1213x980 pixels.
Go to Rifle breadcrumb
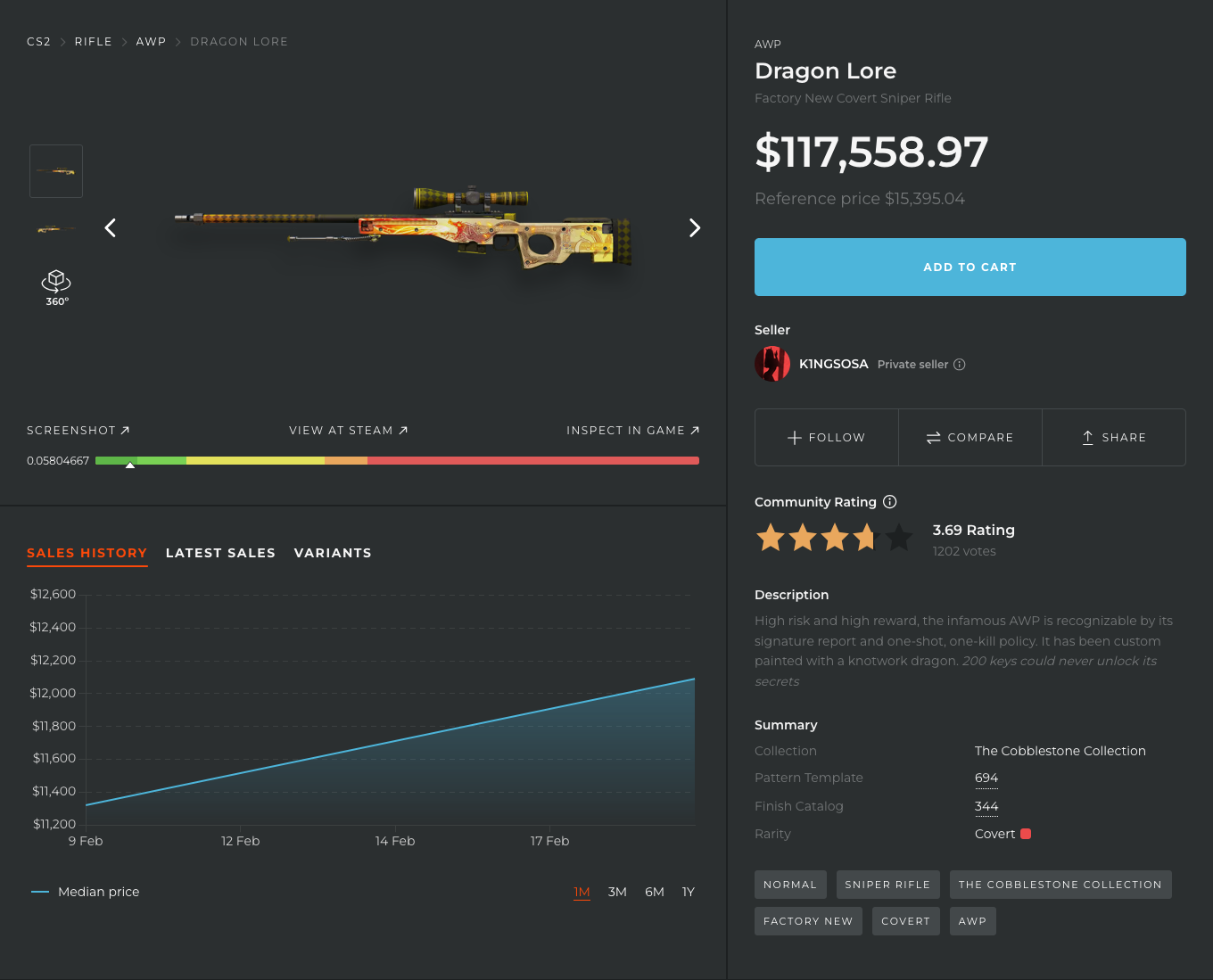(x=94, y=42)
